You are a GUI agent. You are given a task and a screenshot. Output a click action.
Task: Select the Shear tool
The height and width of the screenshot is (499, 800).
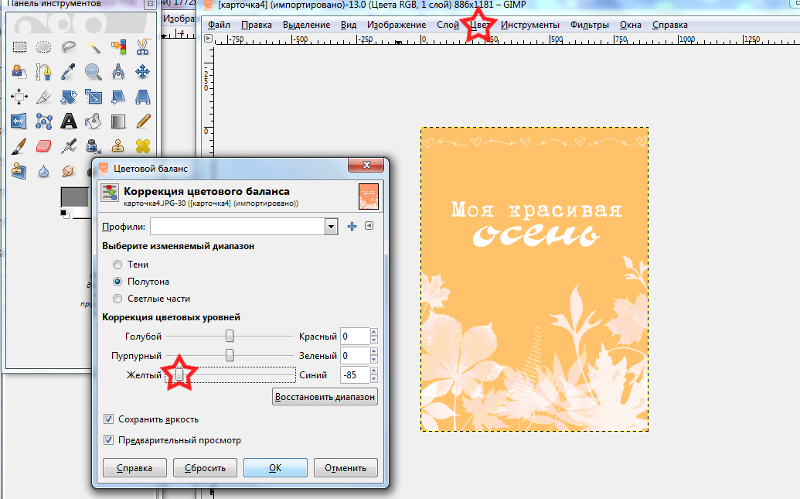pos(118,96)
